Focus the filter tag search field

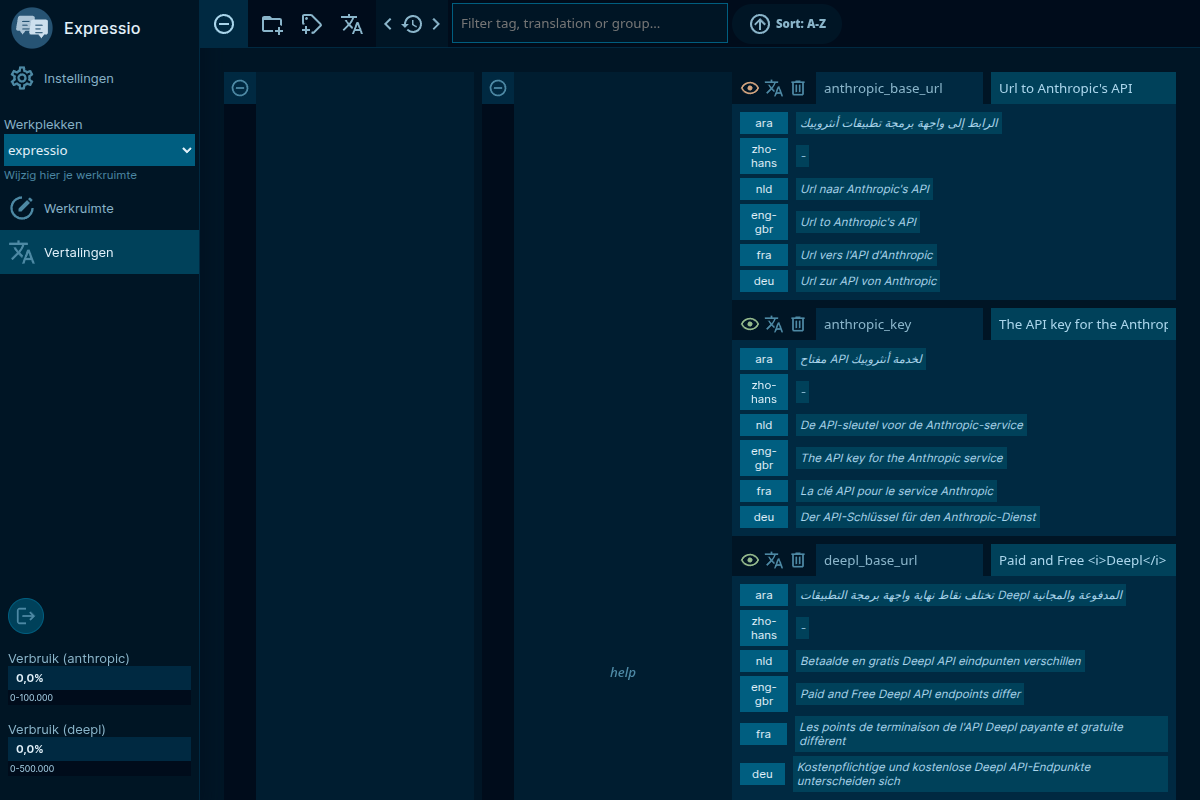590,23
